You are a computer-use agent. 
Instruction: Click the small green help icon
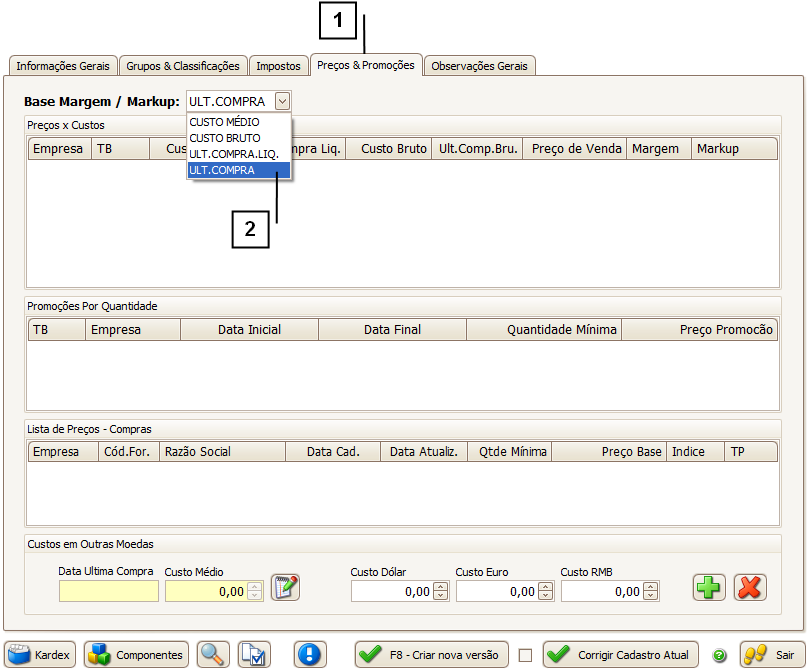tap(719, 656)
